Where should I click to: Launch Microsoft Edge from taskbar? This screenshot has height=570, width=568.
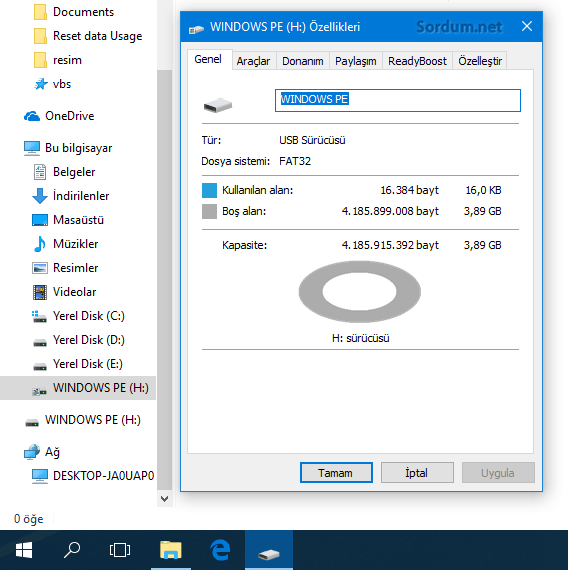pos(220,550)
